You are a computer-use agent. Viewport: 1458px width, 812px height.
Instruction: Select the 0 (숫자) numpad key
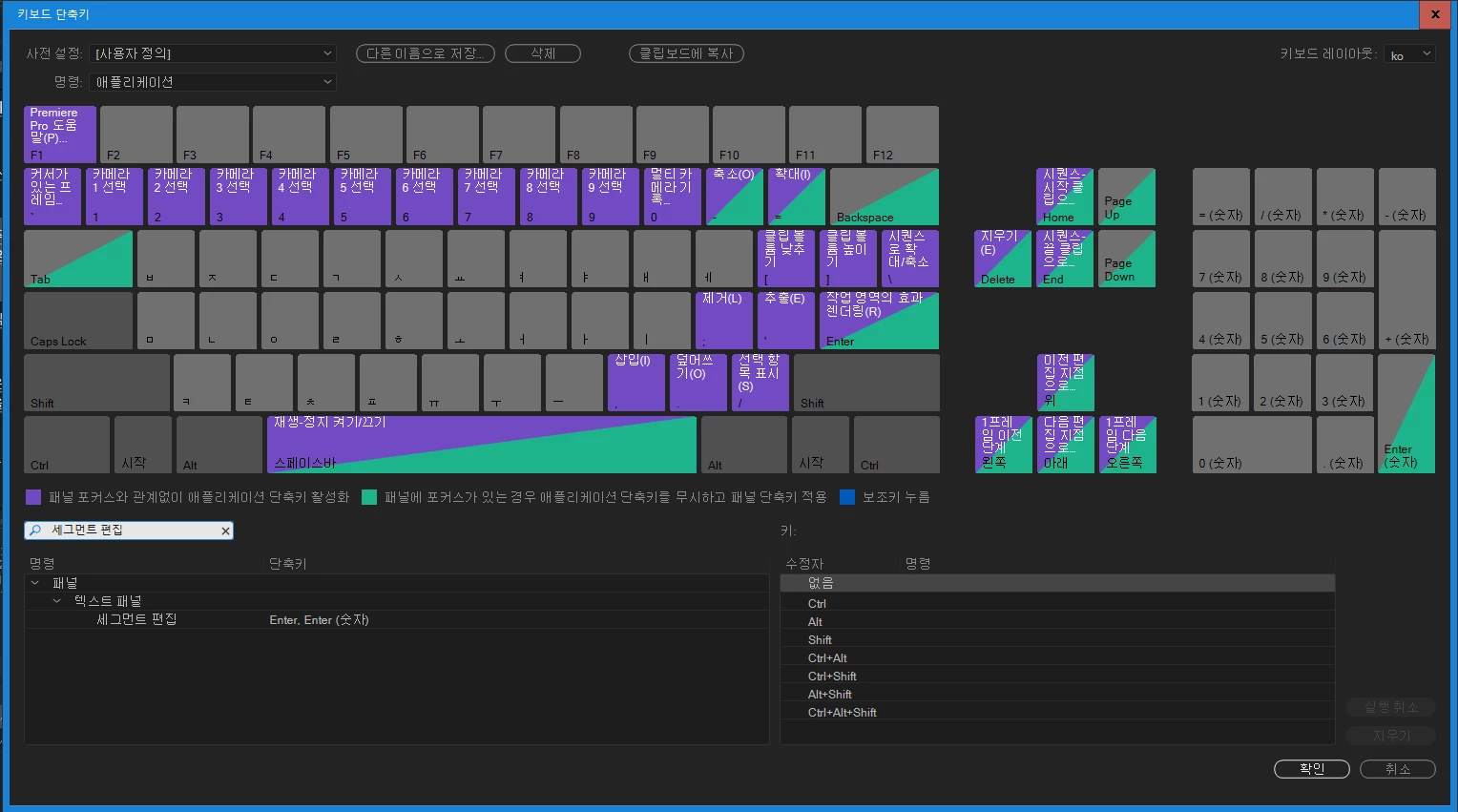click(1252, 445)
